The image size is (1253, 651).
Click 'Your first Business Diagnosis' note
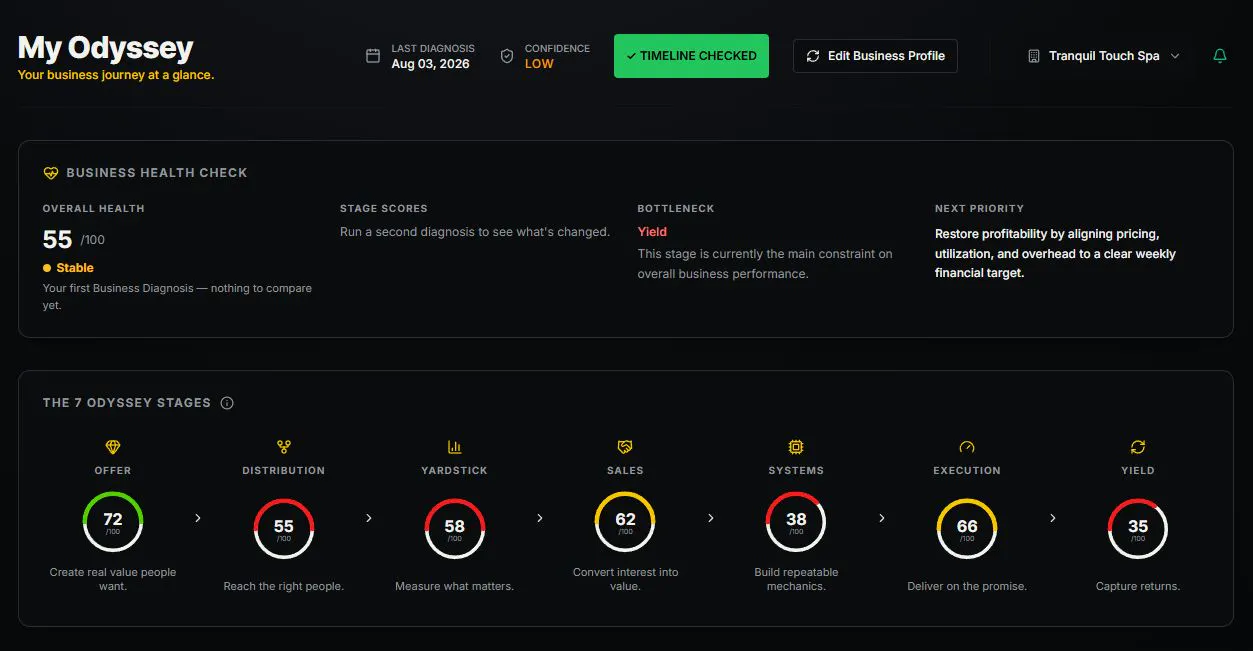click(x=177, y=297)
